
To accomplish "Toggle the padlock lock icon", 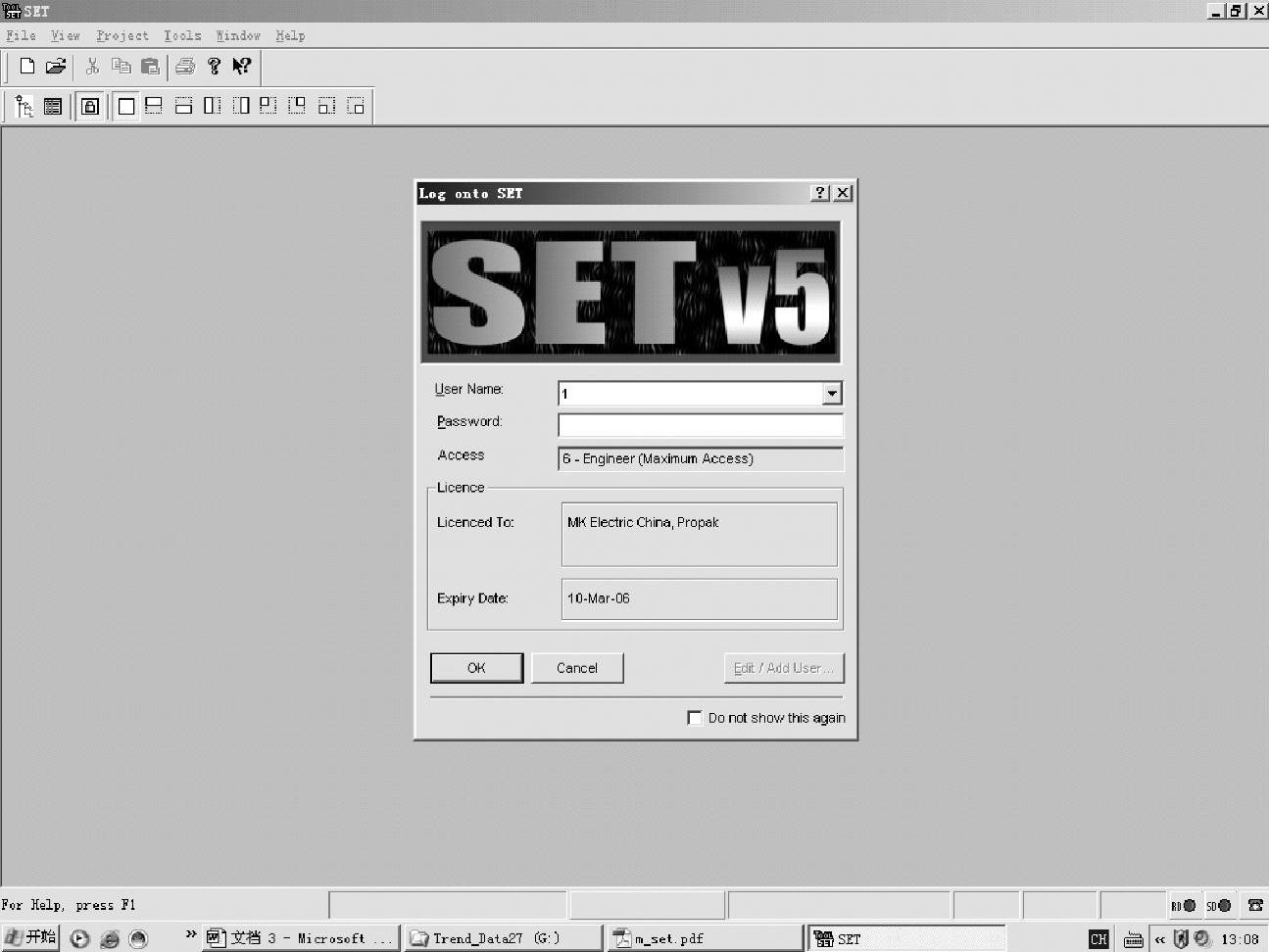I will click(90, 106).
